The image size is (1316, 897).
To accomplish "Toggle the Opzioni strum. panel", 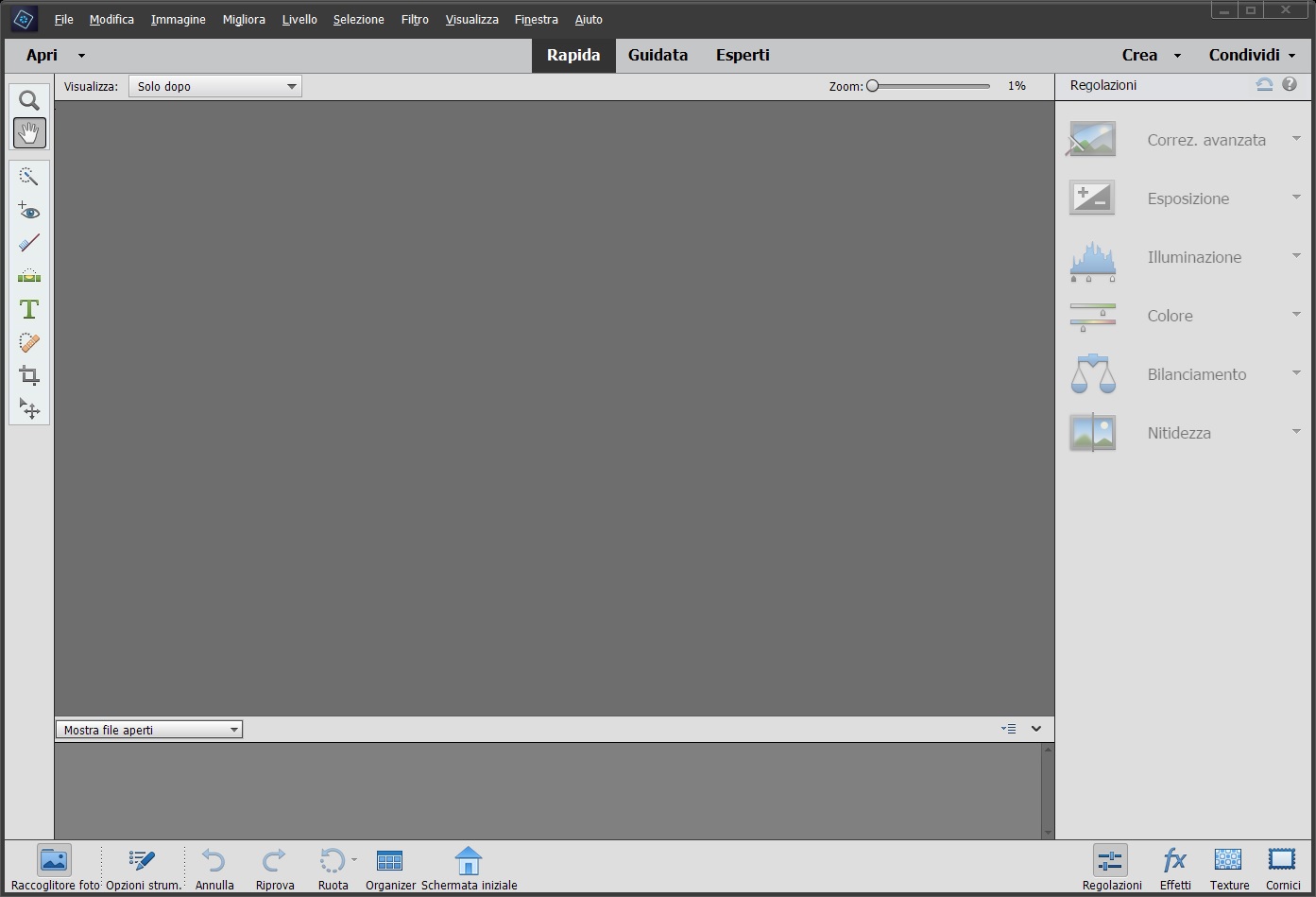I will [143, 868].
